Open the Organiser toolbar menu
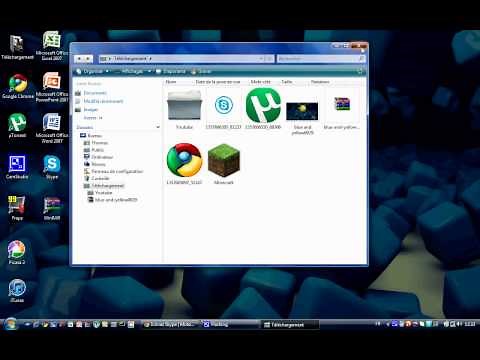 click(x=92, y=71)
